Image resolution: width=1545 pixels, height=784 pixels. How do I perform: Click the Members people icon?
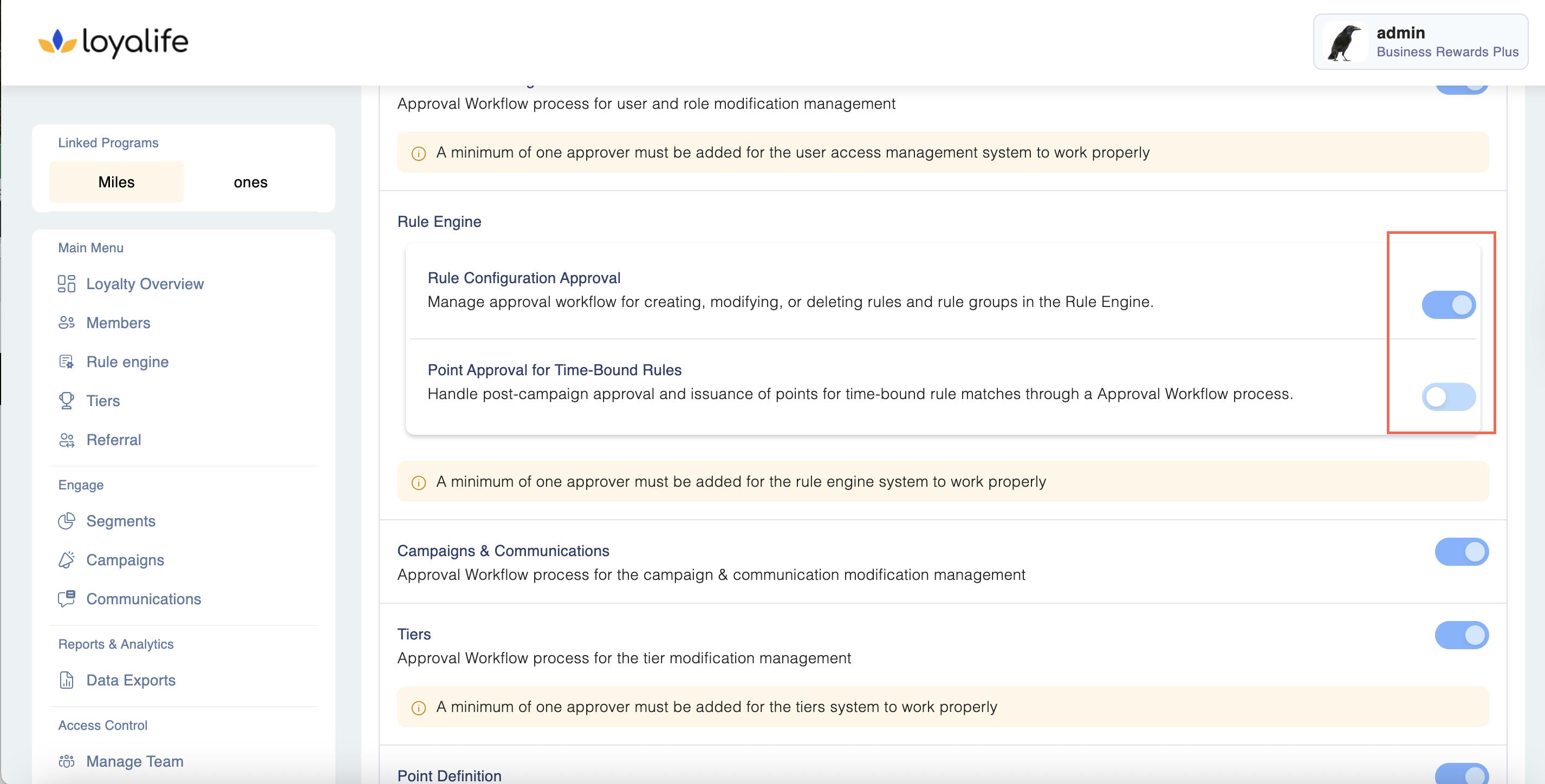(66, 323)
